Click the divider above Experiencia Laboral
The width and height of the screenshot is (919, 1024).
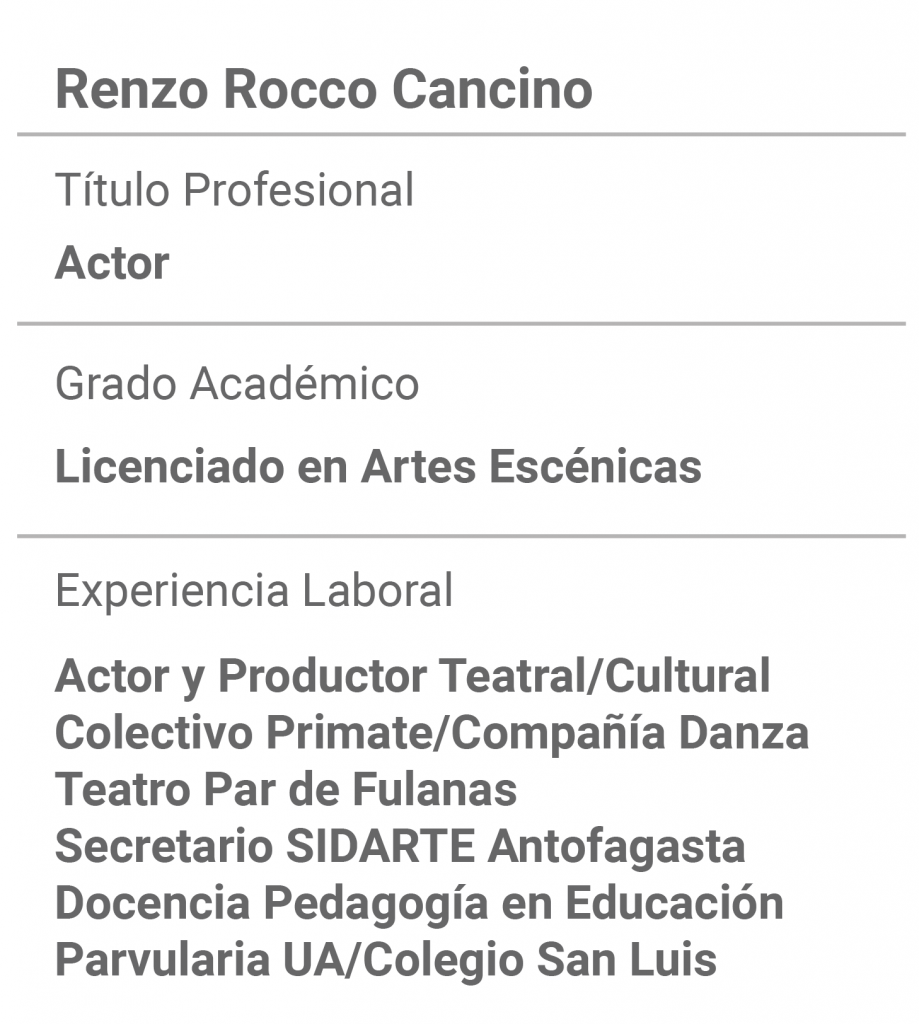point(461,536)
